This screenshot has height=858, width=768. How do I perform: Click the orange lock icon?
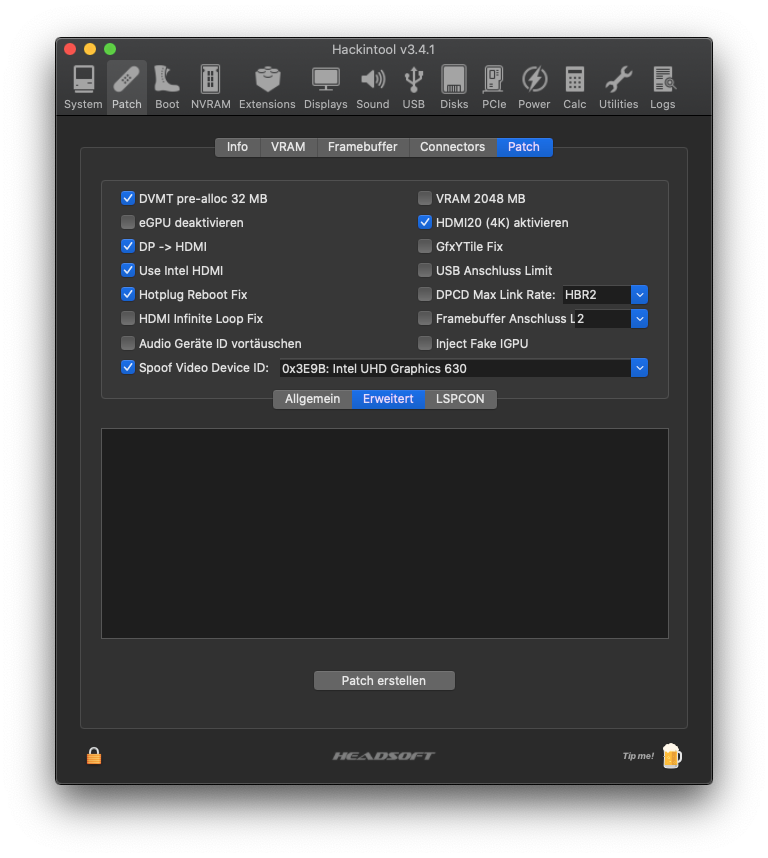pyautogui.click(x=94, y=756)
